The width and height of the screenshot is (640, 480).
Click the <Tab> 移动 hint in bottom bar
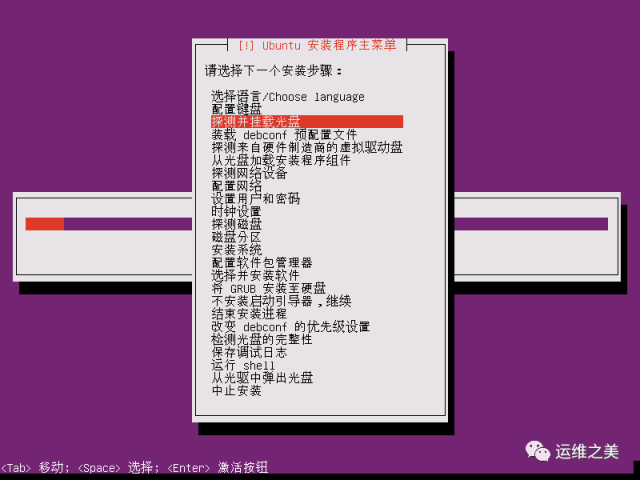click(35, 467)
